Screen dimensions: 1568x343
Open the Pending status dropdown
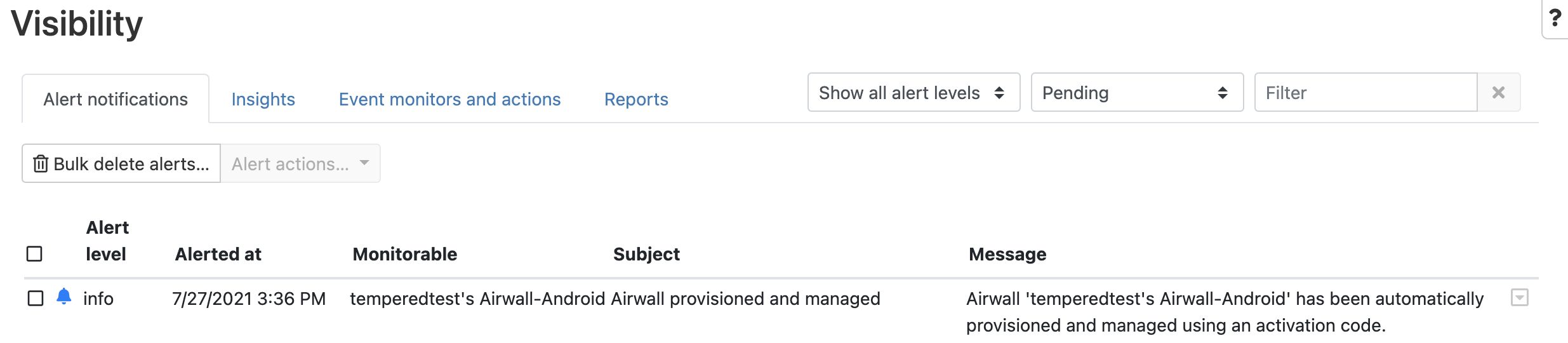1137,93
